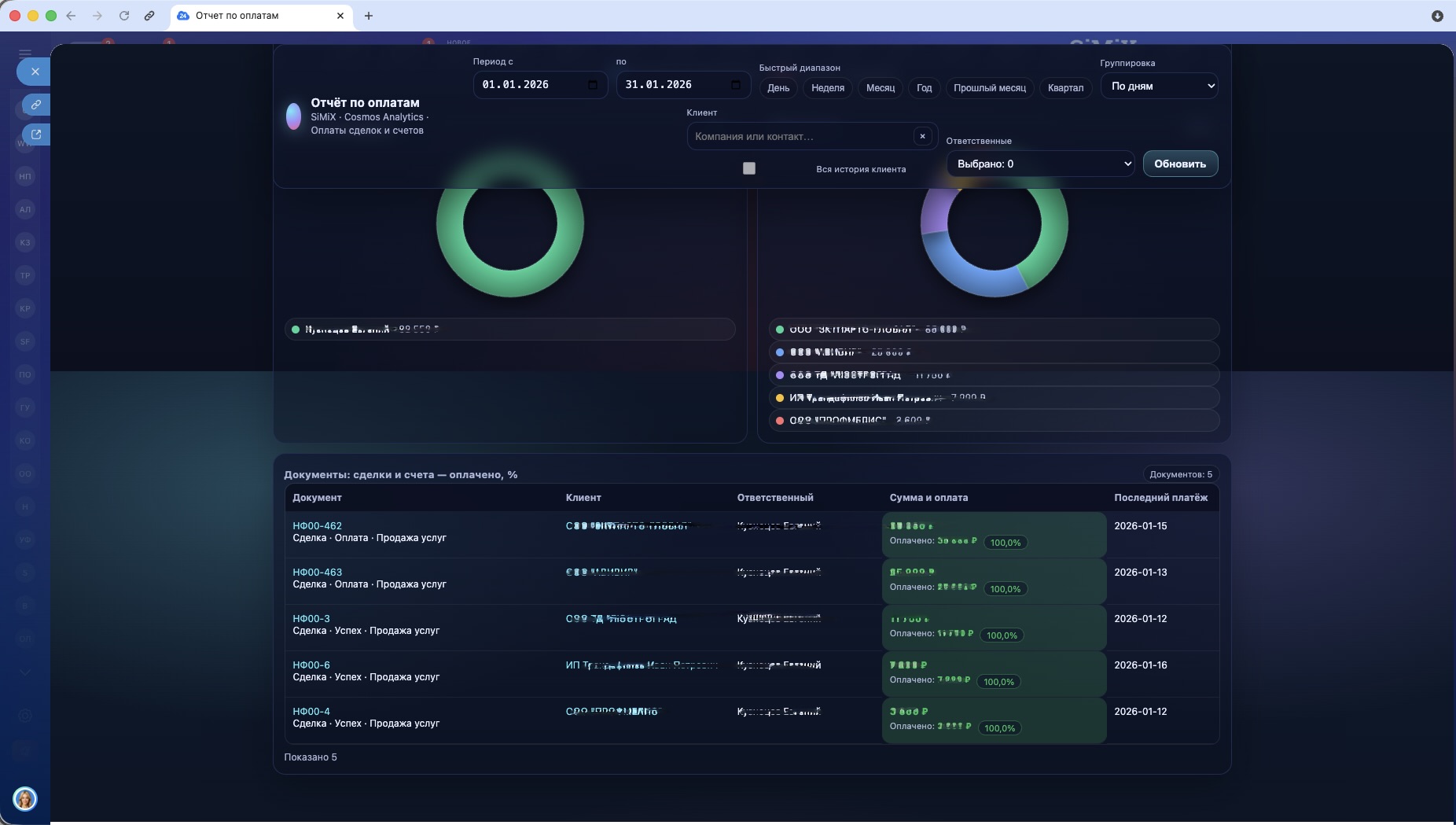Screen dimensions: 1456x825
Task: Select the 'Месяц' quick range
Action: tap(880, 88)
